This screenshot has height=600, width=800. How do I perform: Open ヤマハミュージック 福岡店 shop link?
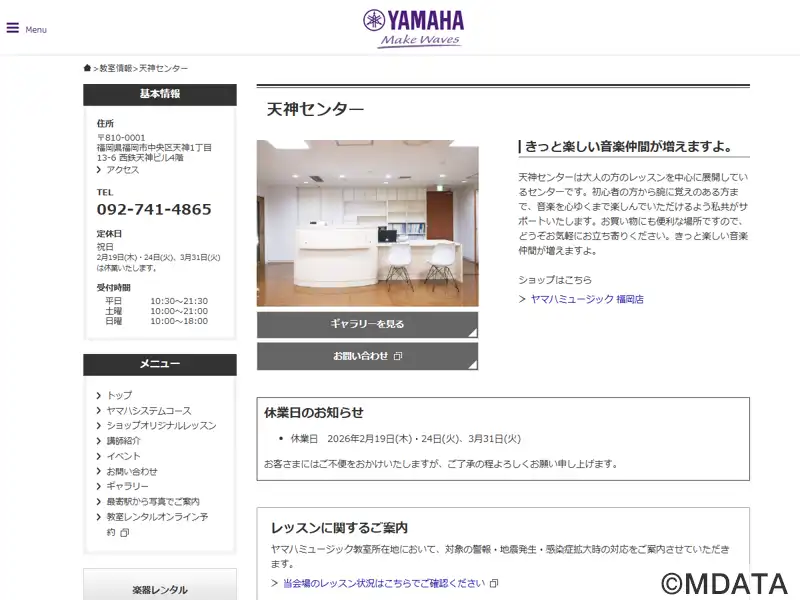click(587, 299)
